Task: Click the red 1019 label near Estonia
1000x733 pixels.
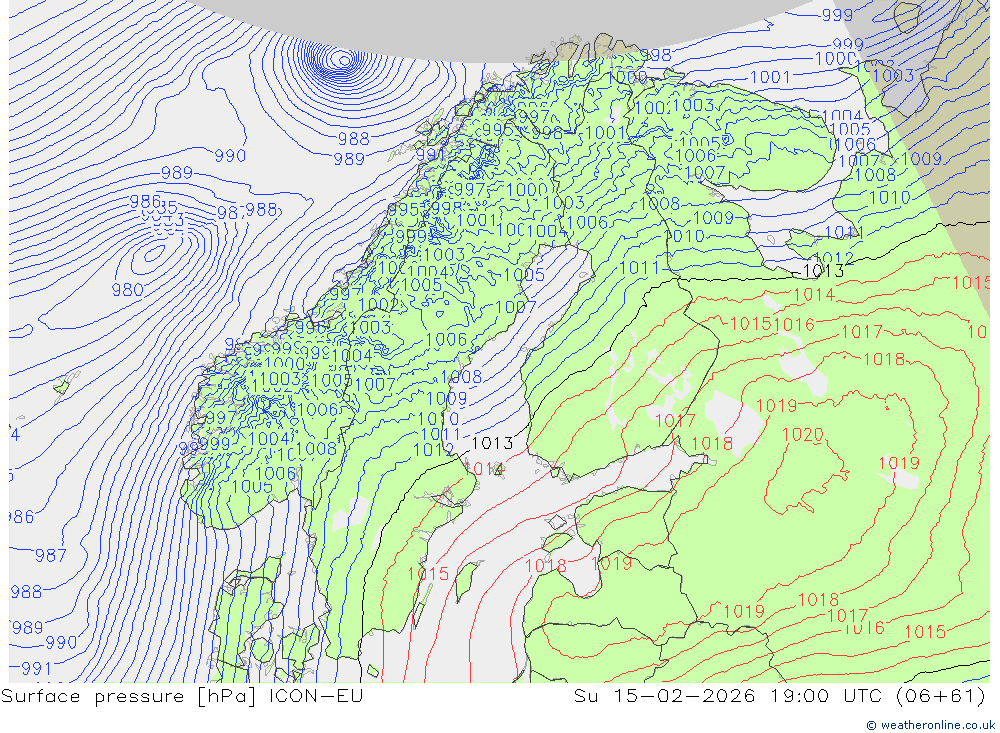Action: pyautogui.click(x=612, y=563)
